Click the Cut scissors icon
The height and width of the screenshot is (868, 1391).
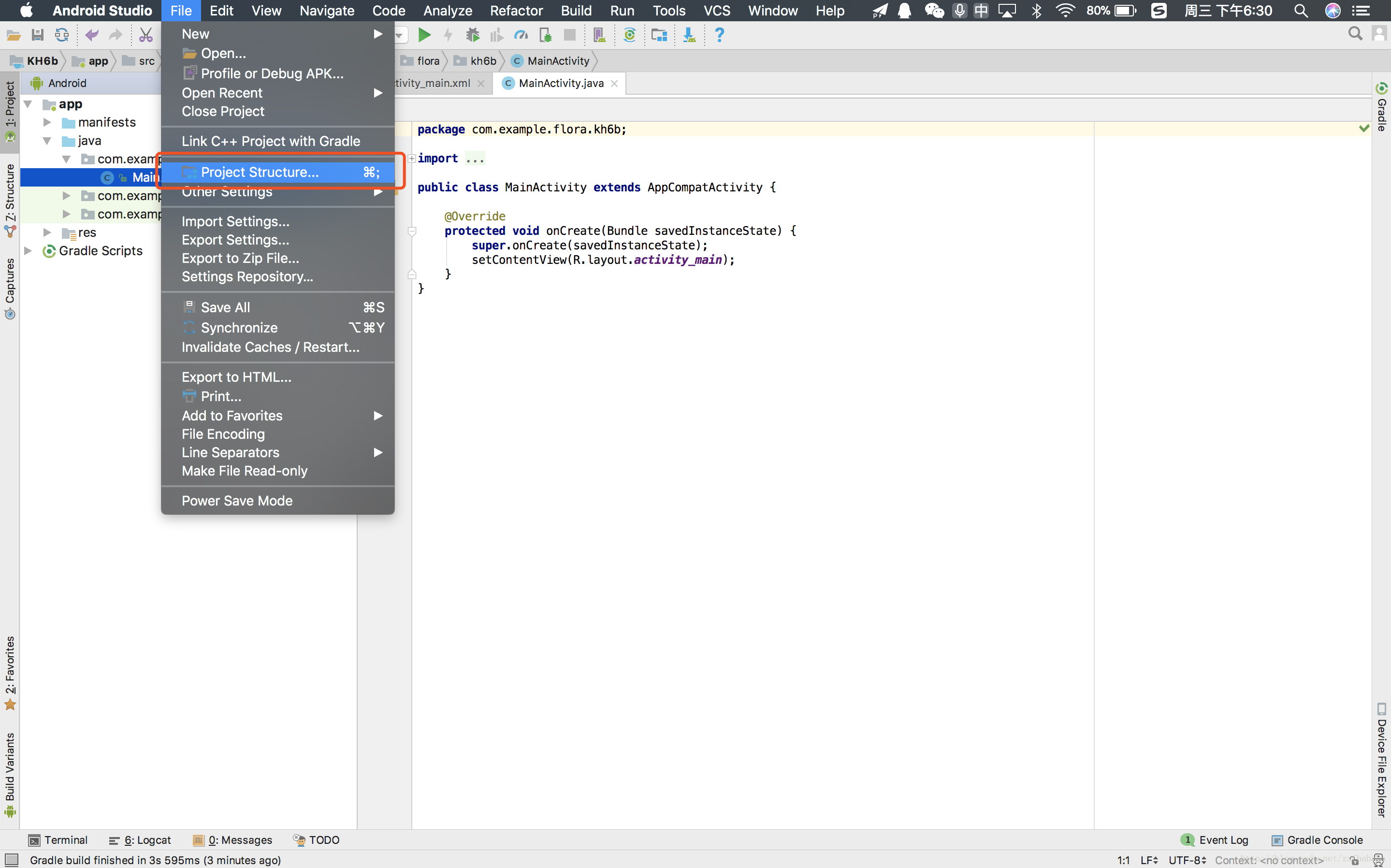pos(146,36)
